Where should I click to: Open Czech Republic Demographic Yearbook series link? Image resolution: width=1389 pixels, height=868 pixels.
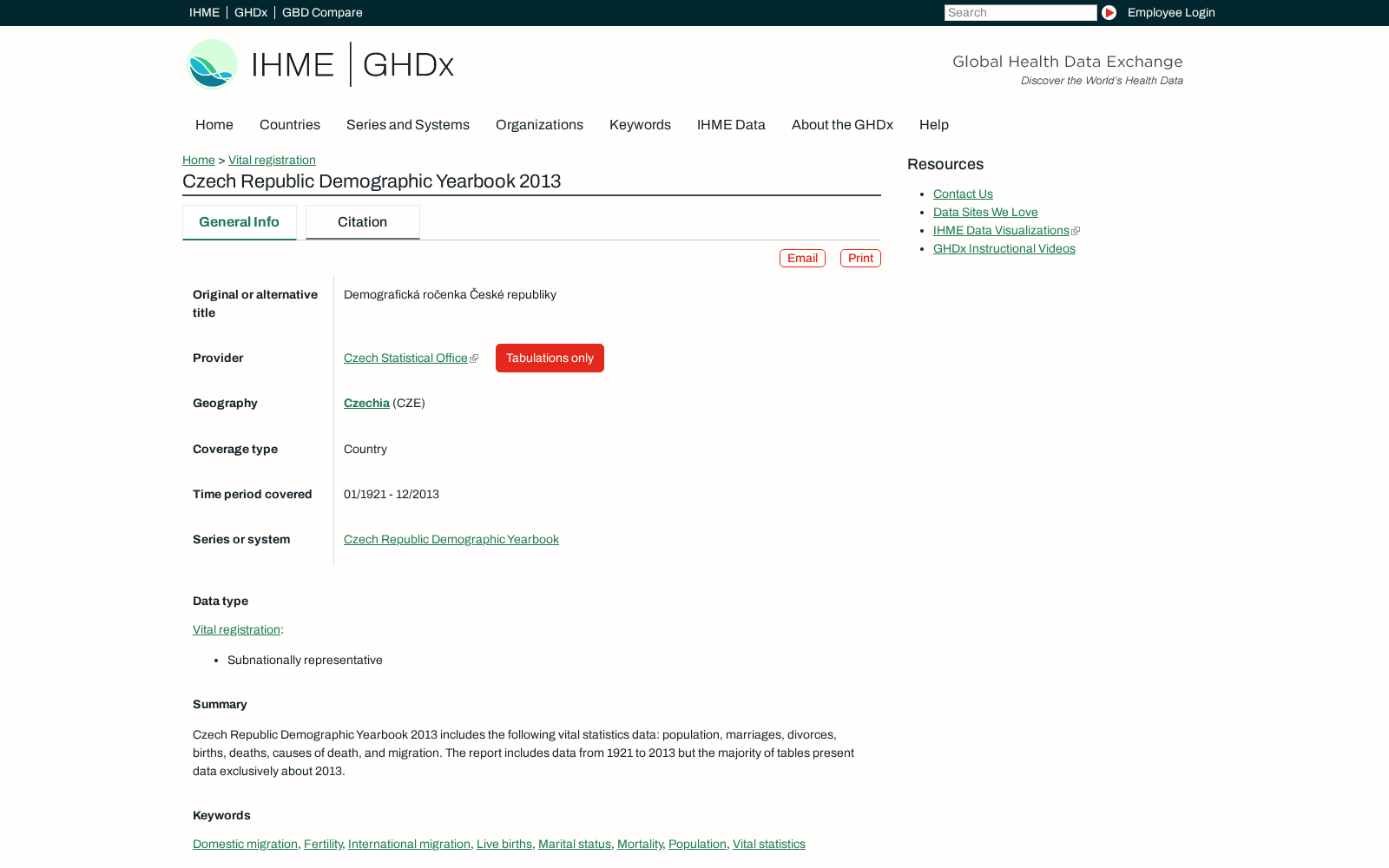(451, 540)
